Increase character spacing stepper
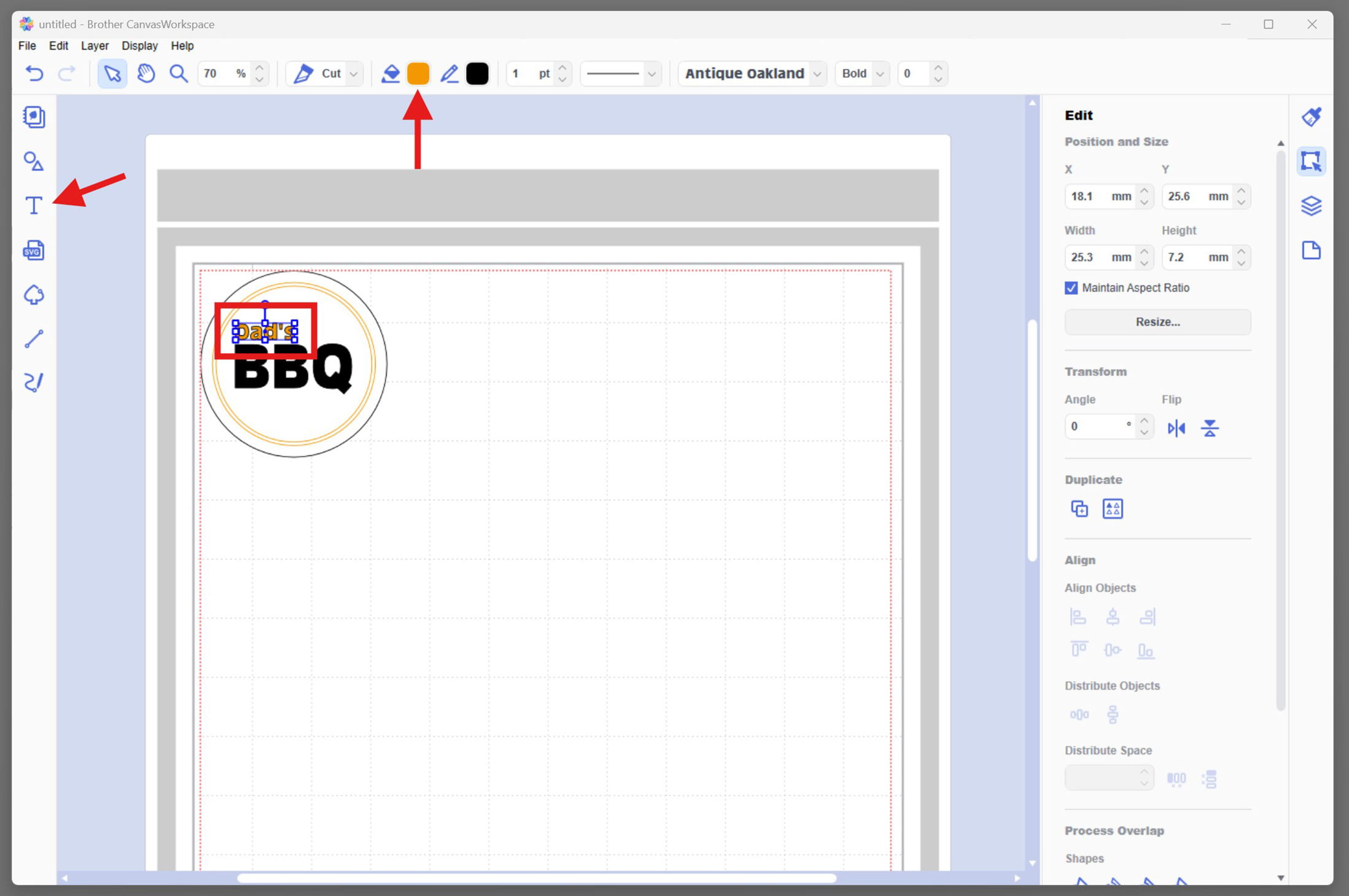The height and width of the screenshot is (896, 1349). pyautogui.click(x=938, y=68)
